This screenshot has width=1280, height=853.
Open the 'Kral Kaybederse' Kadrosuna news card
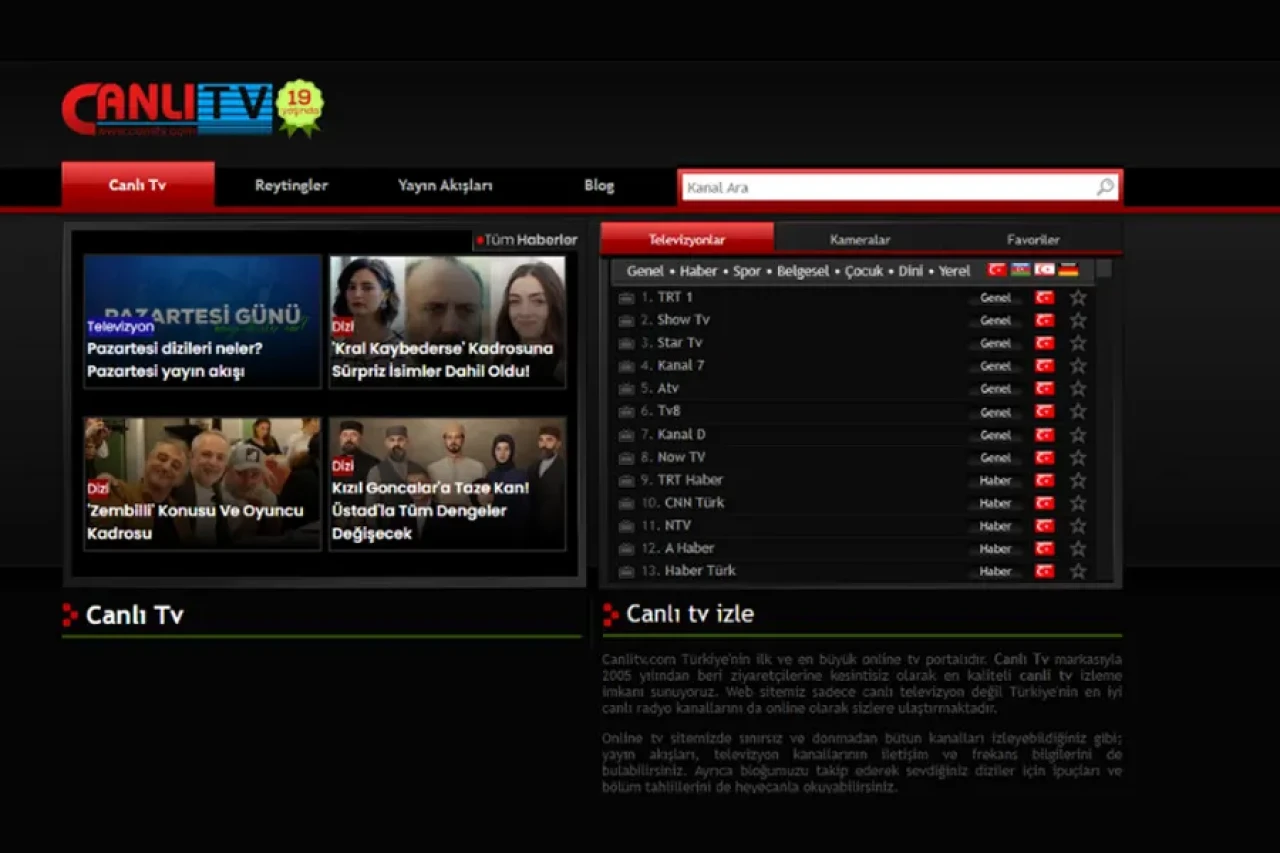pyautogui.click(x=448, y=321)
